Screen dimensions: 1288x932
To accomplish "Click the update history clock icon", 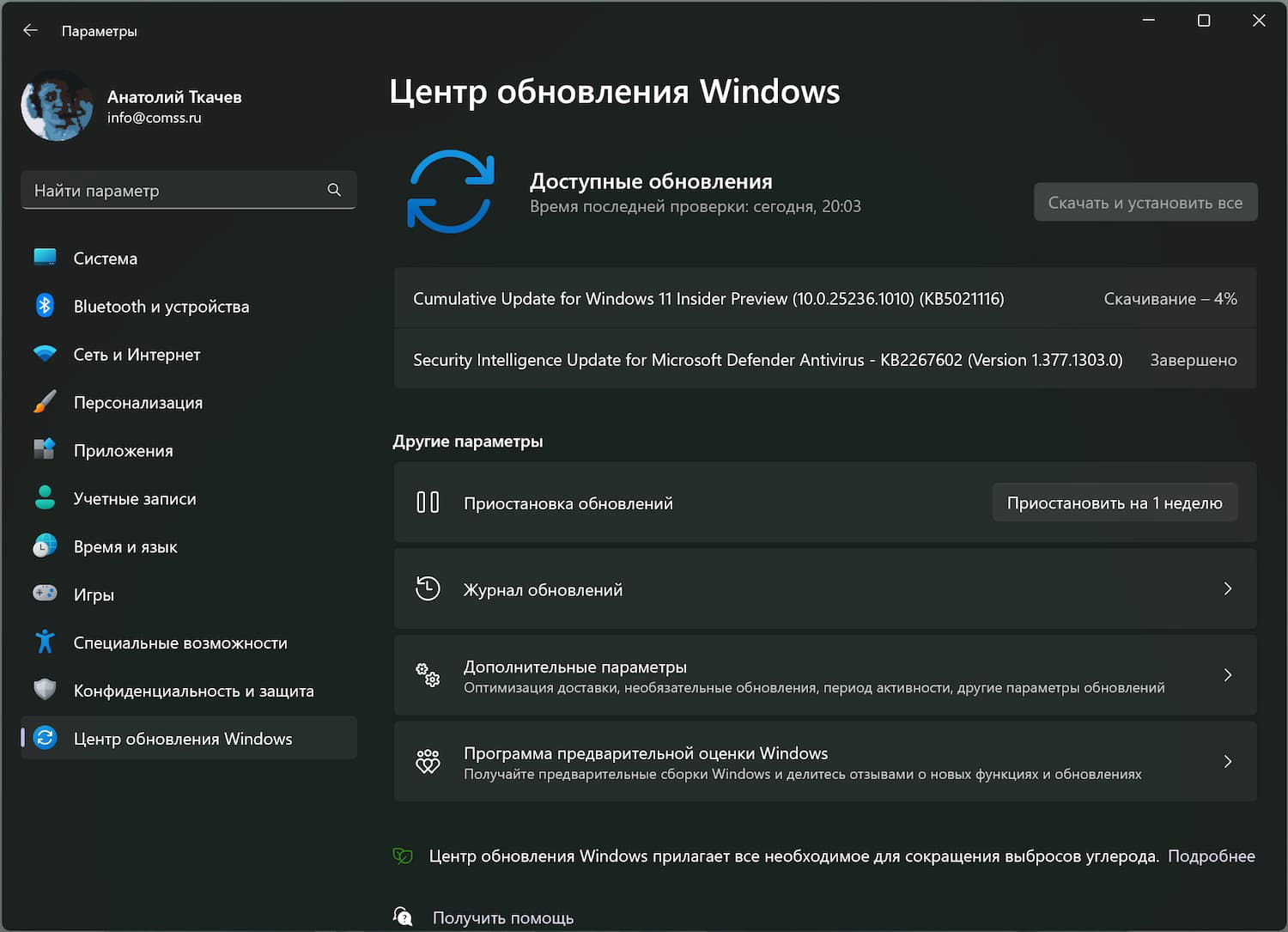I will pos(428,589).
